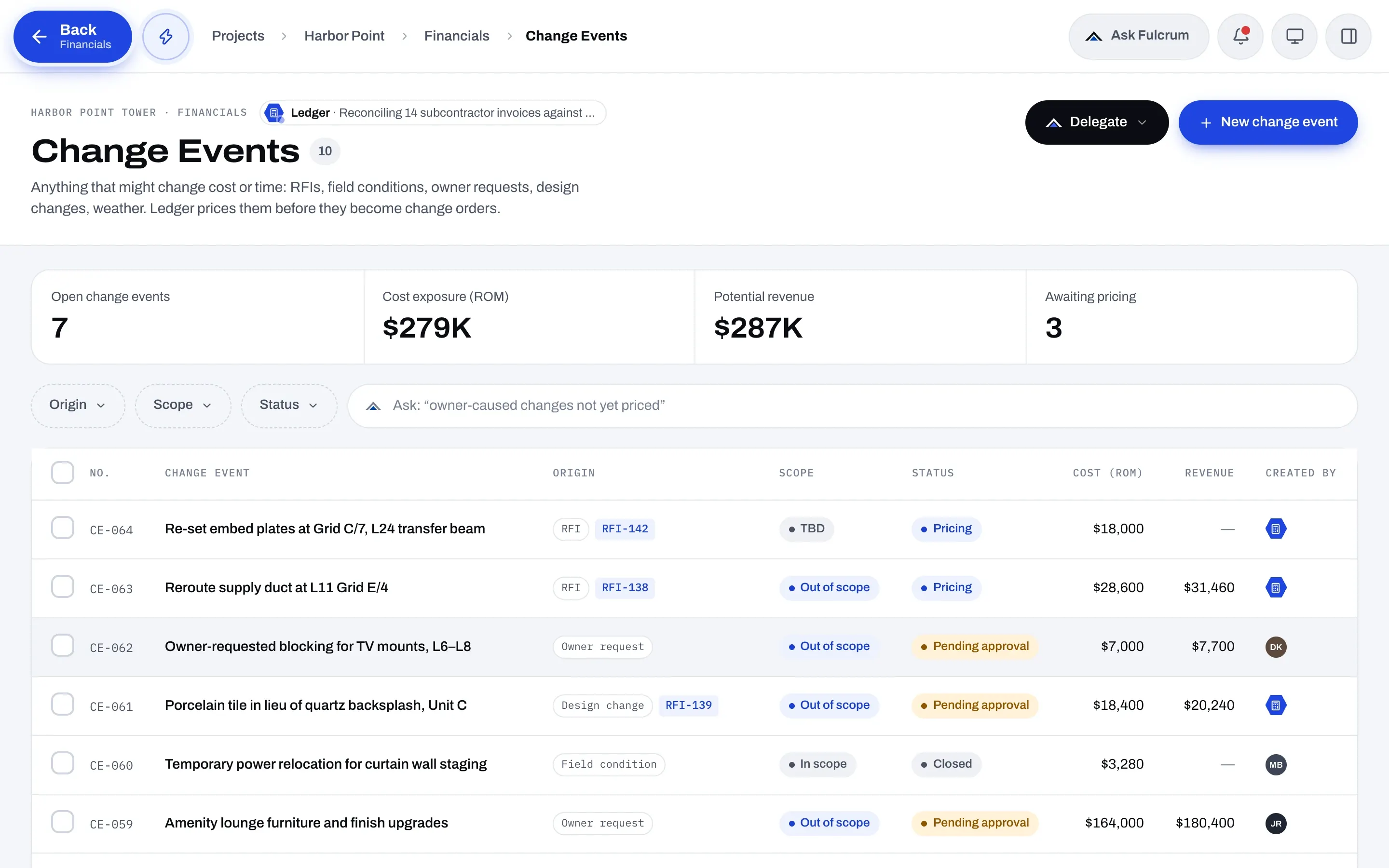The width and height of the screenshot is (1389, 868).
Task: Click the DK avatar on CE-062
Action: [1276, 647]
